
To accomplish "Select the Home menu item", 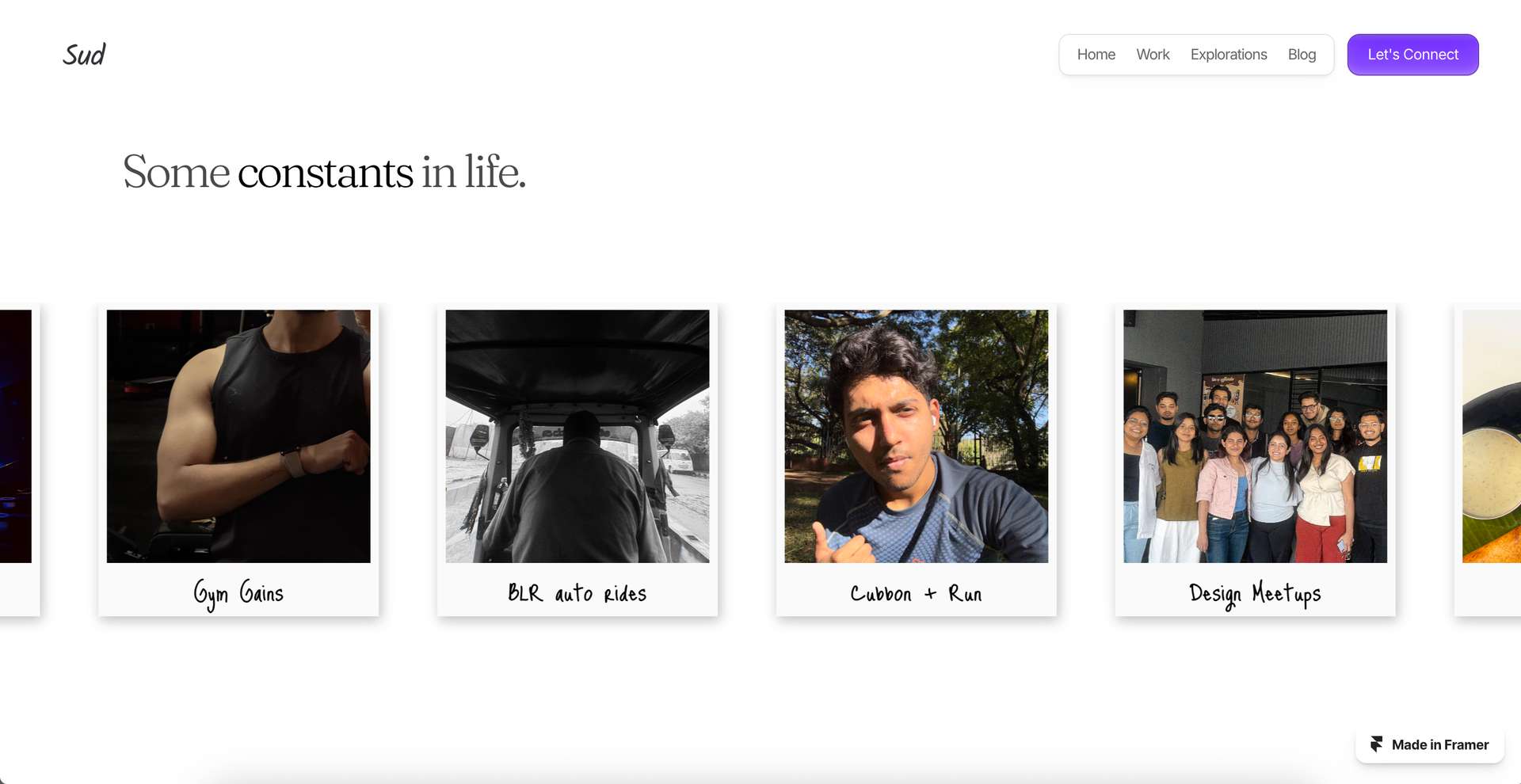I will click(x=1096, y=54).
